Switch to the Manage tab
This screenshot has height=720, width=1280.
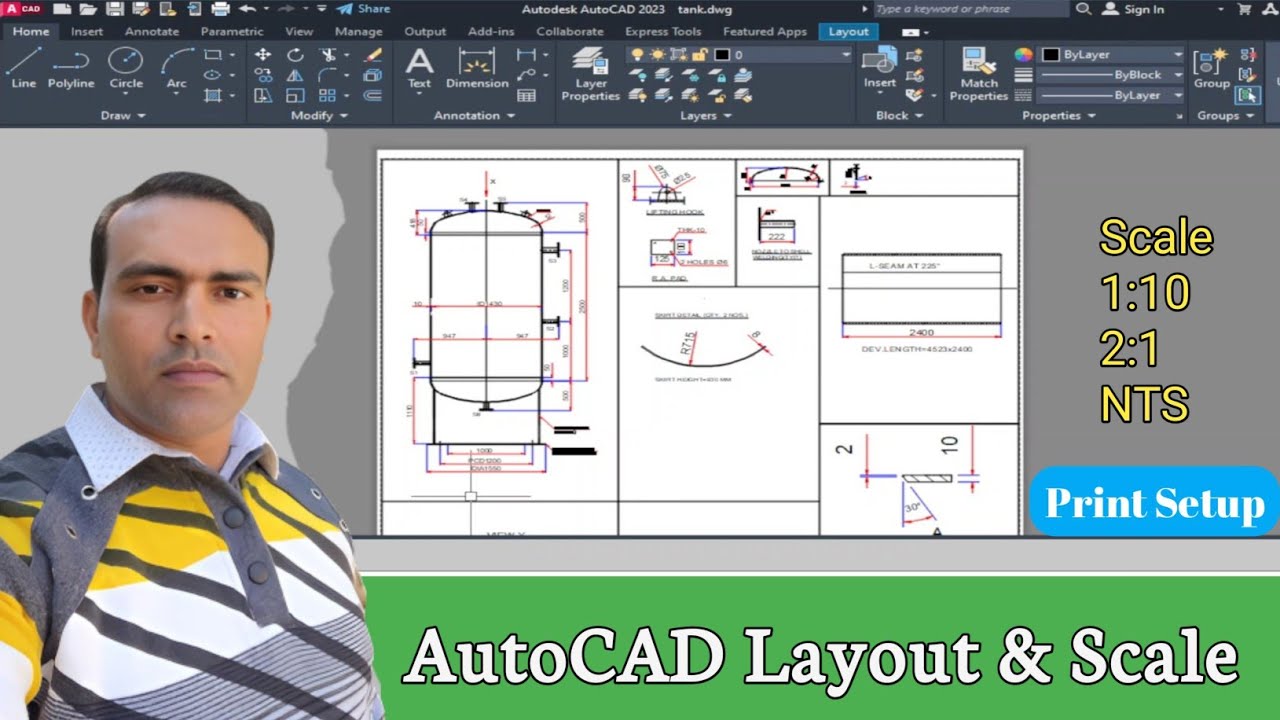[358, 31]
